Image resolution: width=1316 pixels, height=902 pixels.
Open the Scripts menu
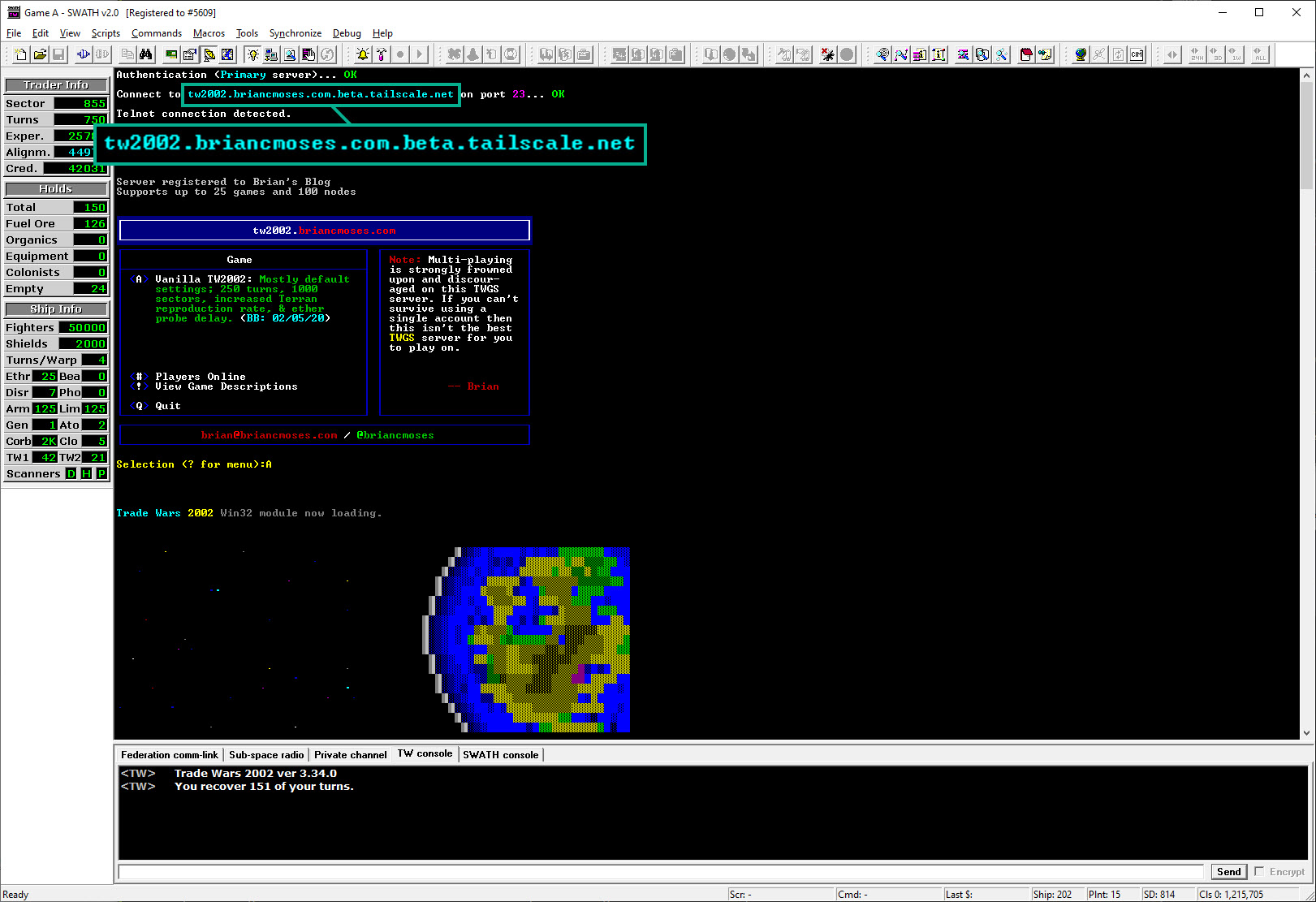tap(106, 33)
